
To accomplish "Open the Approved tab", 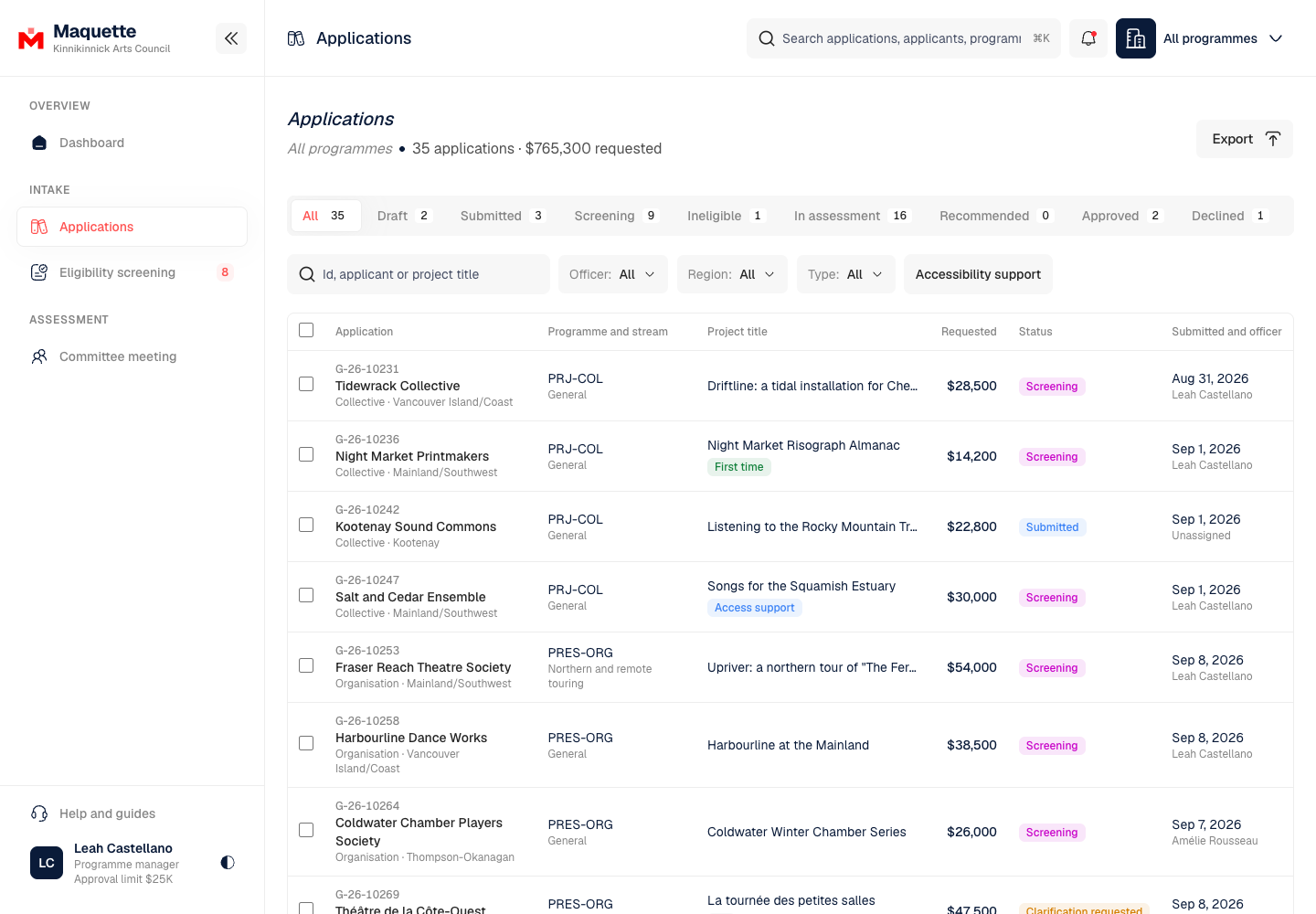I will point(1122,216).
